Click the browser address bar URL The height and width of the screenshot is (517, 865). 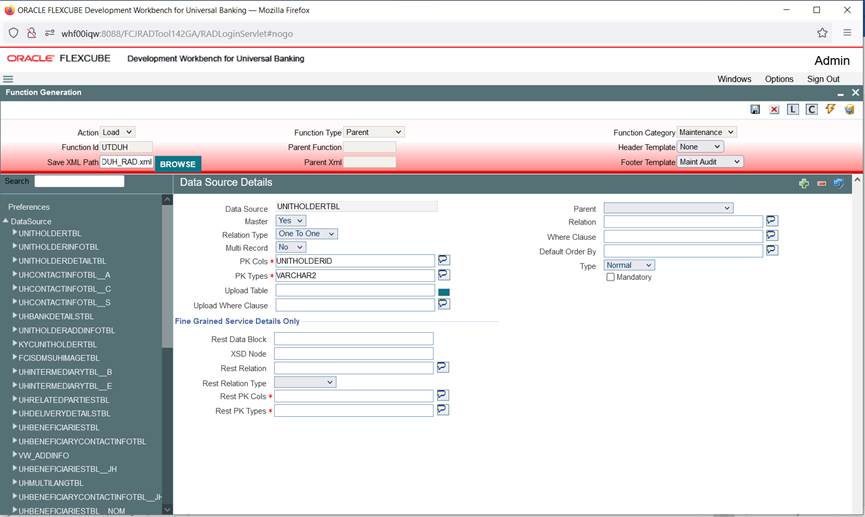177,34
